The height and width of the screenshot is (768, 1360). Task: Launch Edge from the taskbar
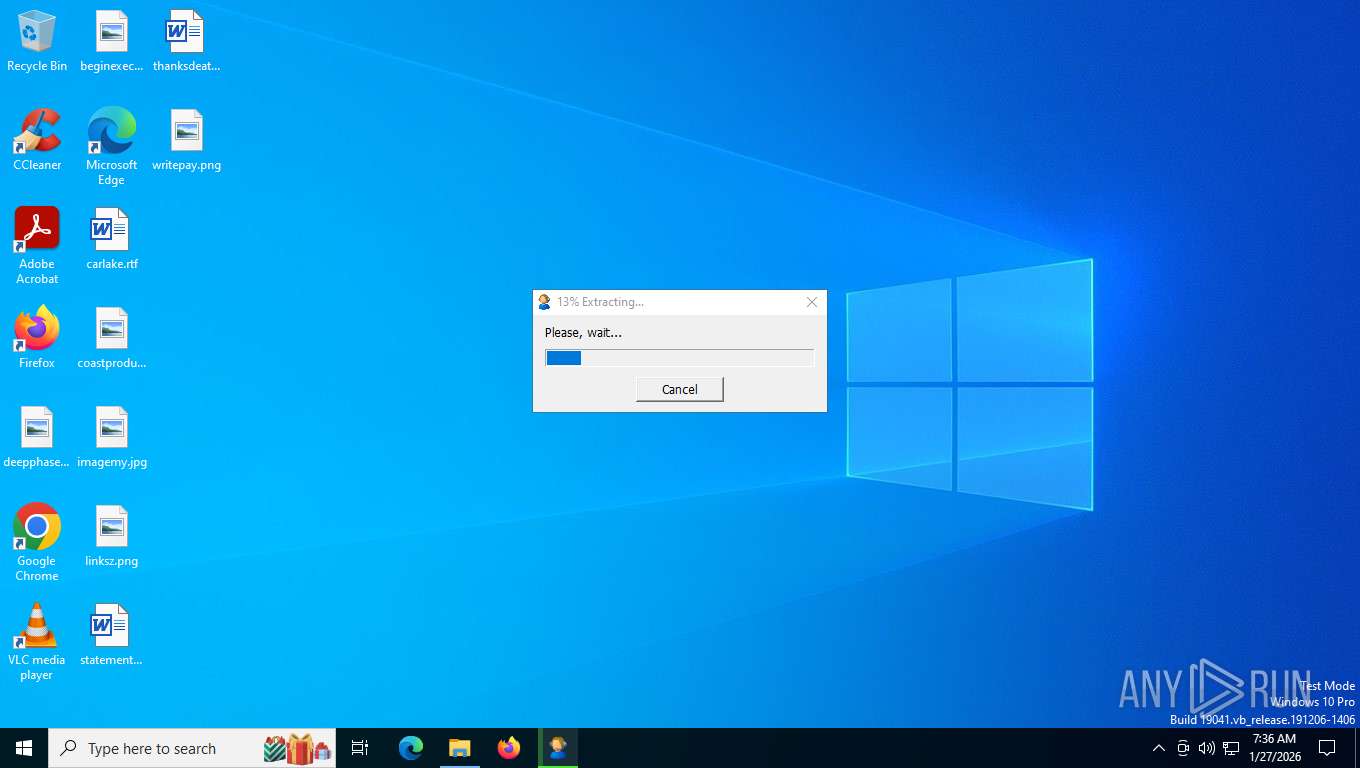pyautogui.click(x=411, y=748)
